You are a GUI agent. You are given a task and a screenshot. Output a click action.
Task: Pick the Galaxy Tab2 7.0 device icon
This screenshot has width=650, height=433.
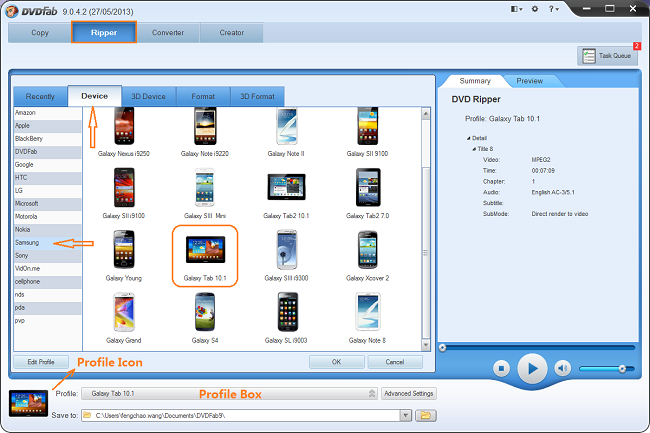[x=368, y=187]
